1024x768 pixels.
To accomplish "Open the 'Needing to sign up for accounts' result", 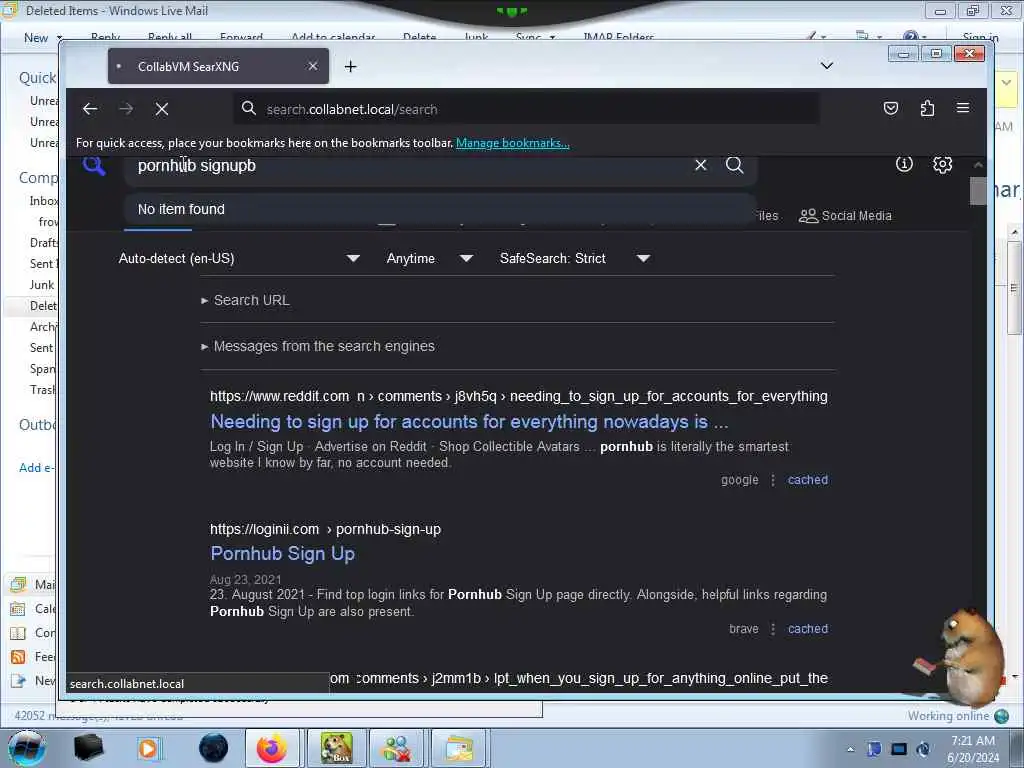I will pyautogui.click(x=469, y=422).
